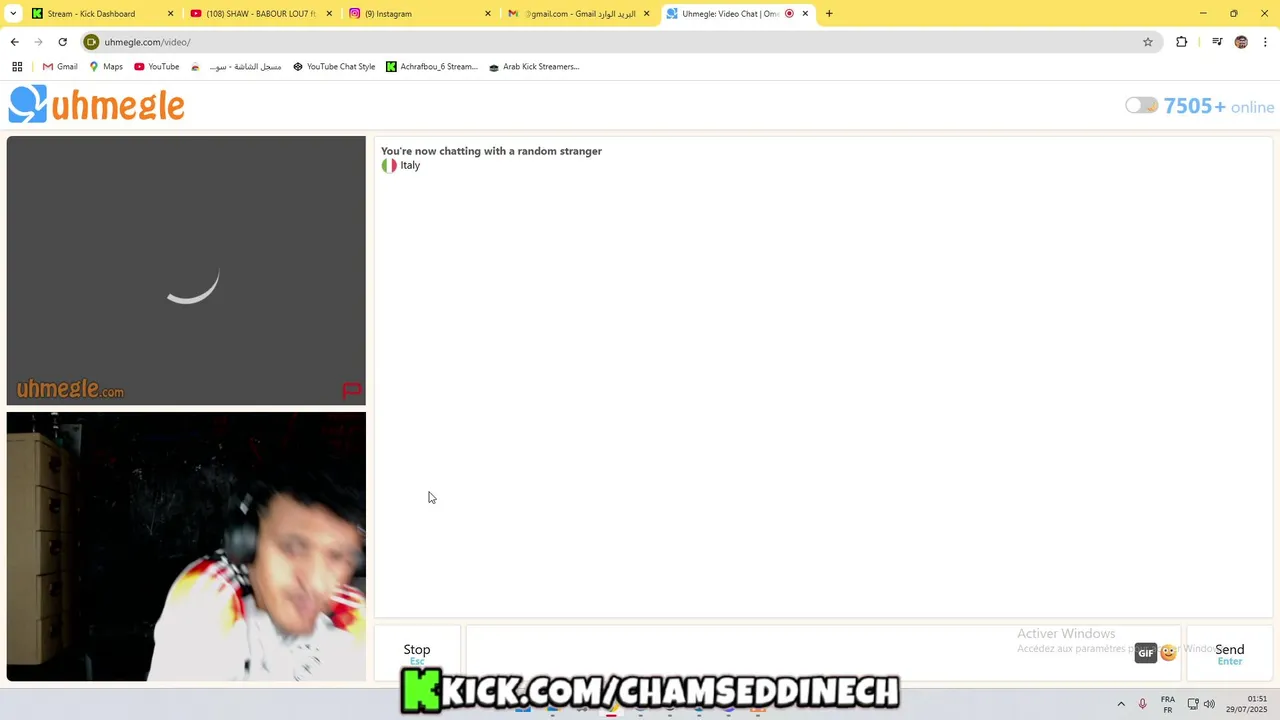Open the emoji picker
Viewport: 1280px width, 720px height.
[1168, 653]
